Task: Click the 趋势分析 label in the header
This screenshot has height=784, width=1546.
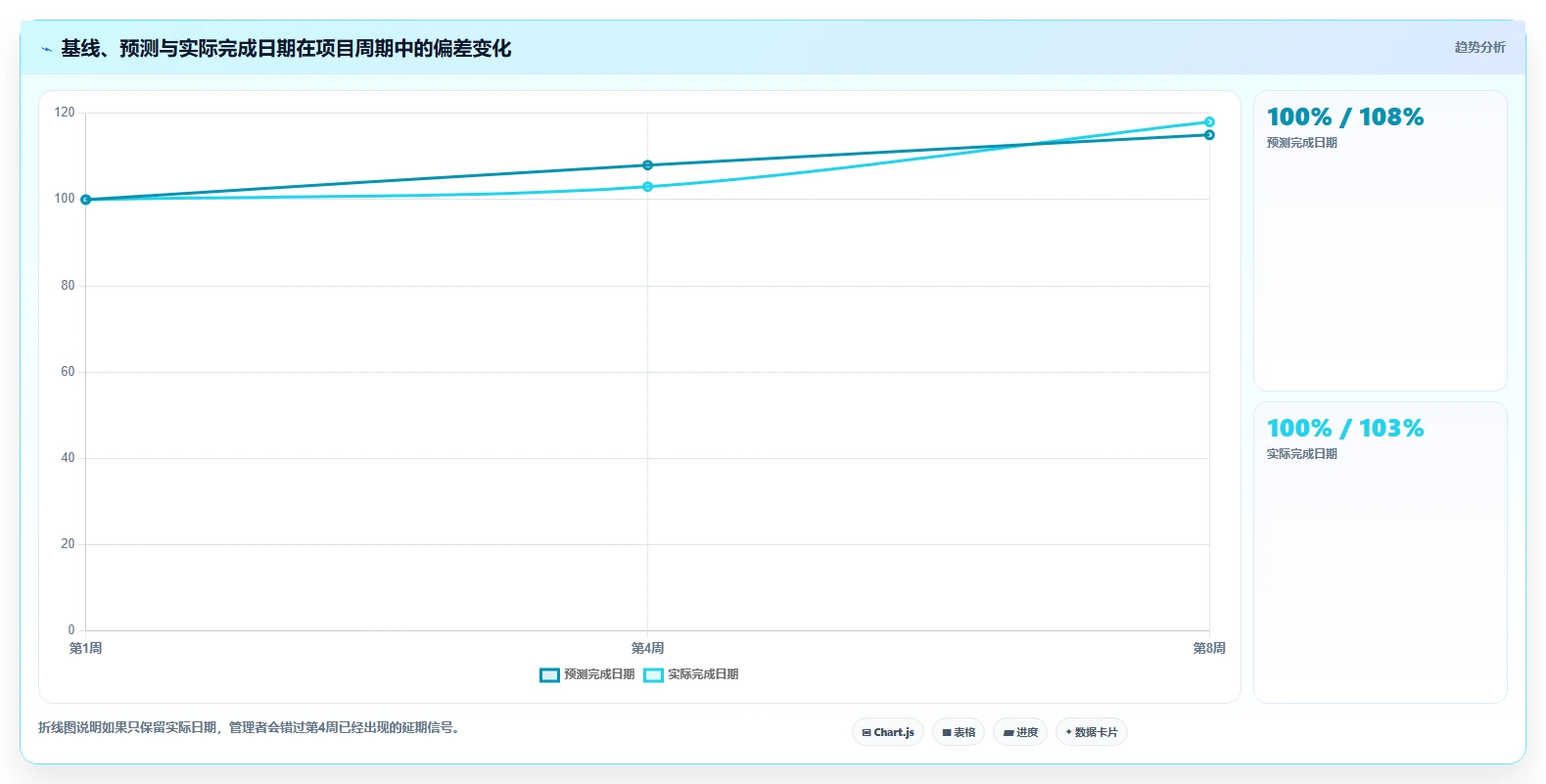Action: click(x=1479, y=47)
